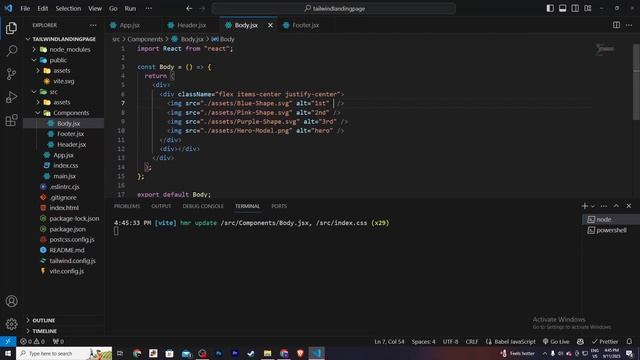
Task: Close the Body.jsx editor tab
Action: click(270, 25)
